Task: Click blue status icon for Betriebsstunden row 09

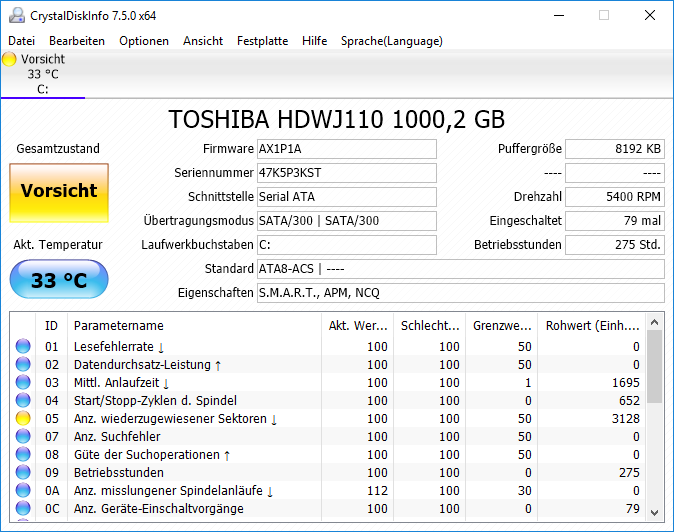Action: [23, 473]
